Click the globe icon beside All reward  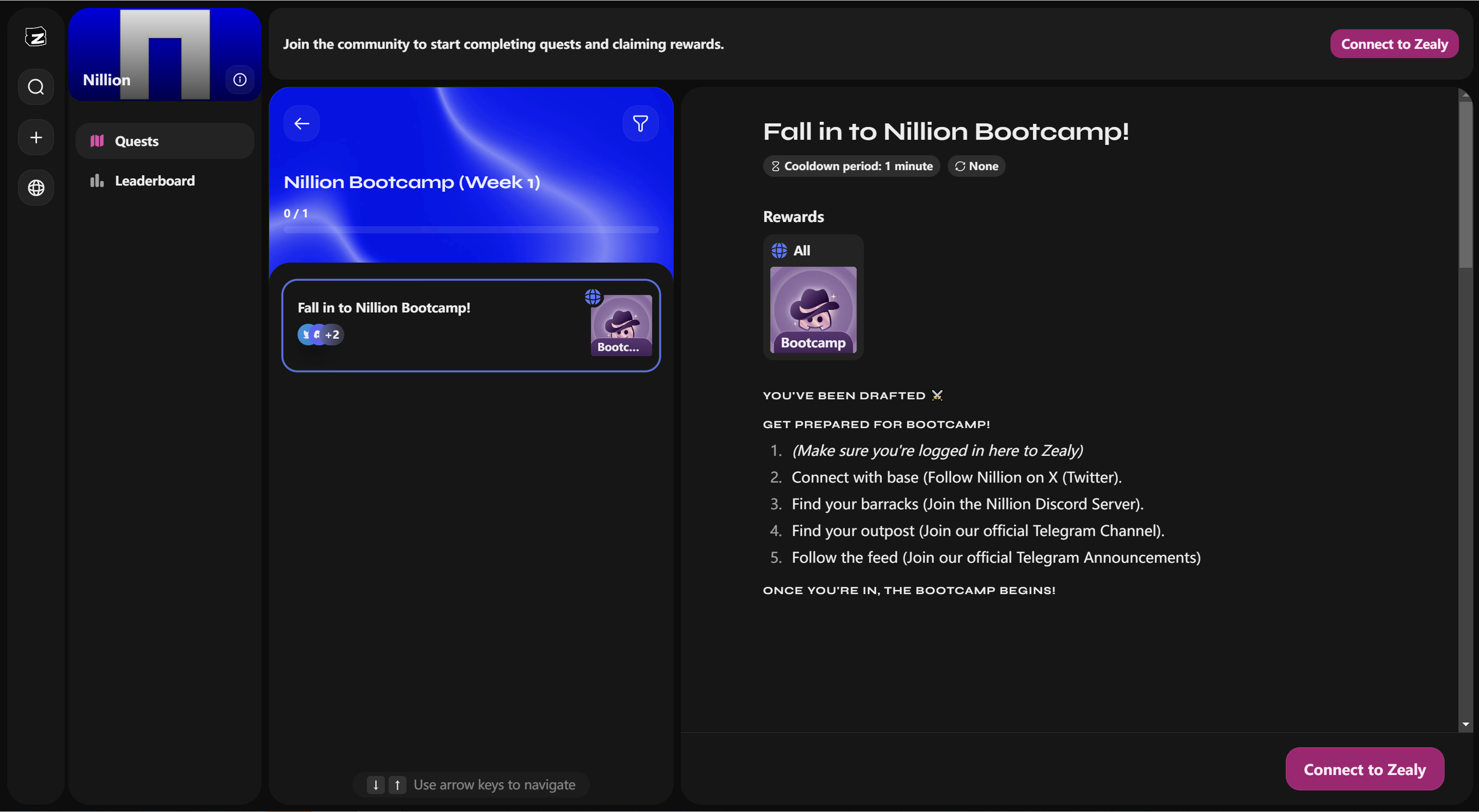[x=779, y=250]
